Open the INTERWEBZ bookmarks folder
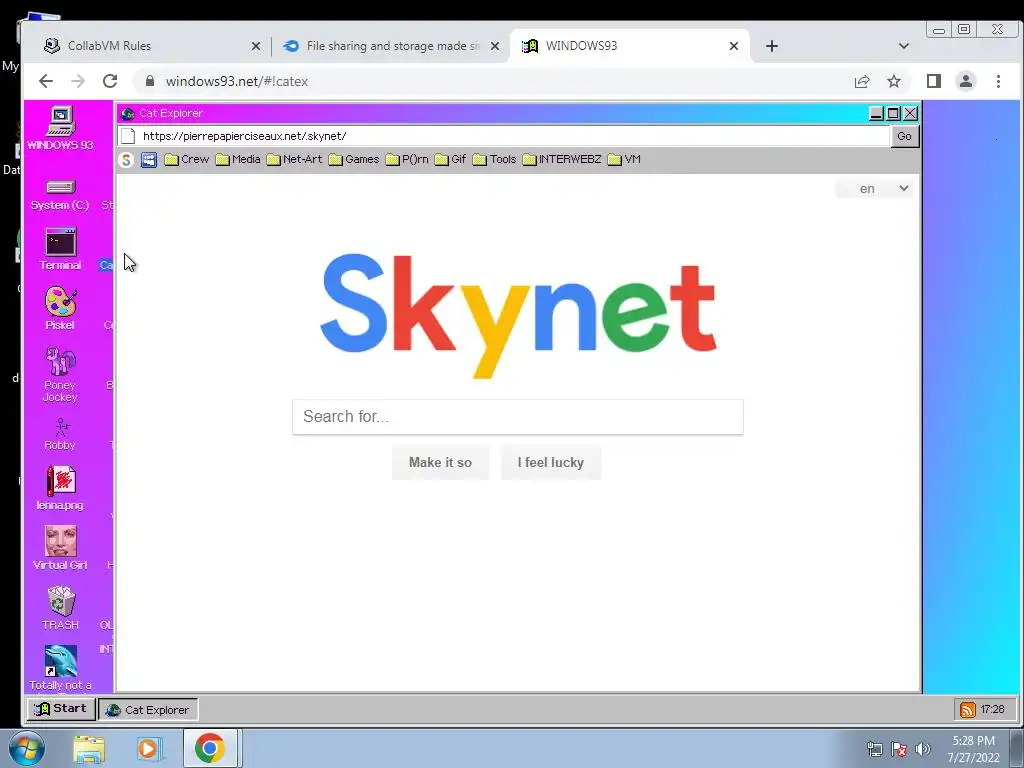The image size is (1024, 768). [x=562, y=159]
